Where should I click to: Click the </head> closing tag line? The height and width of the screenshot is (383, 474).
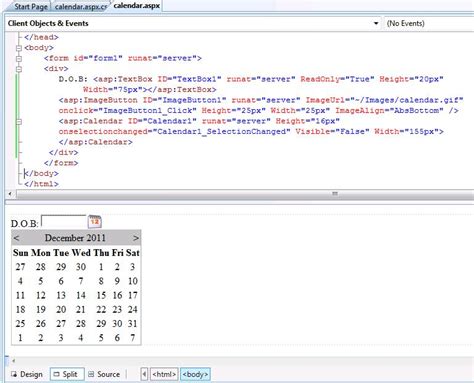click(x=41, y=37)
